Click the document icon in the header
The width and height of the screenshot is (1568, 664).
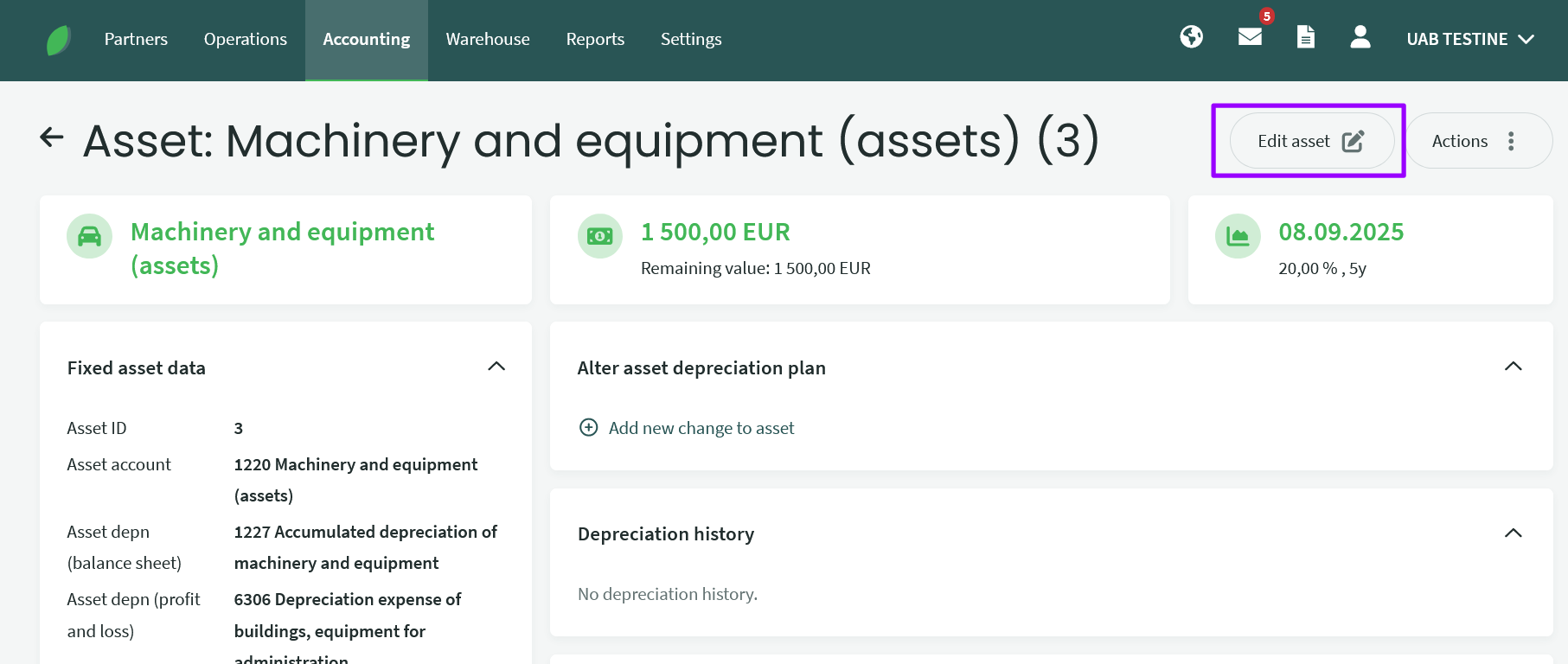[x=1305, y=37]
